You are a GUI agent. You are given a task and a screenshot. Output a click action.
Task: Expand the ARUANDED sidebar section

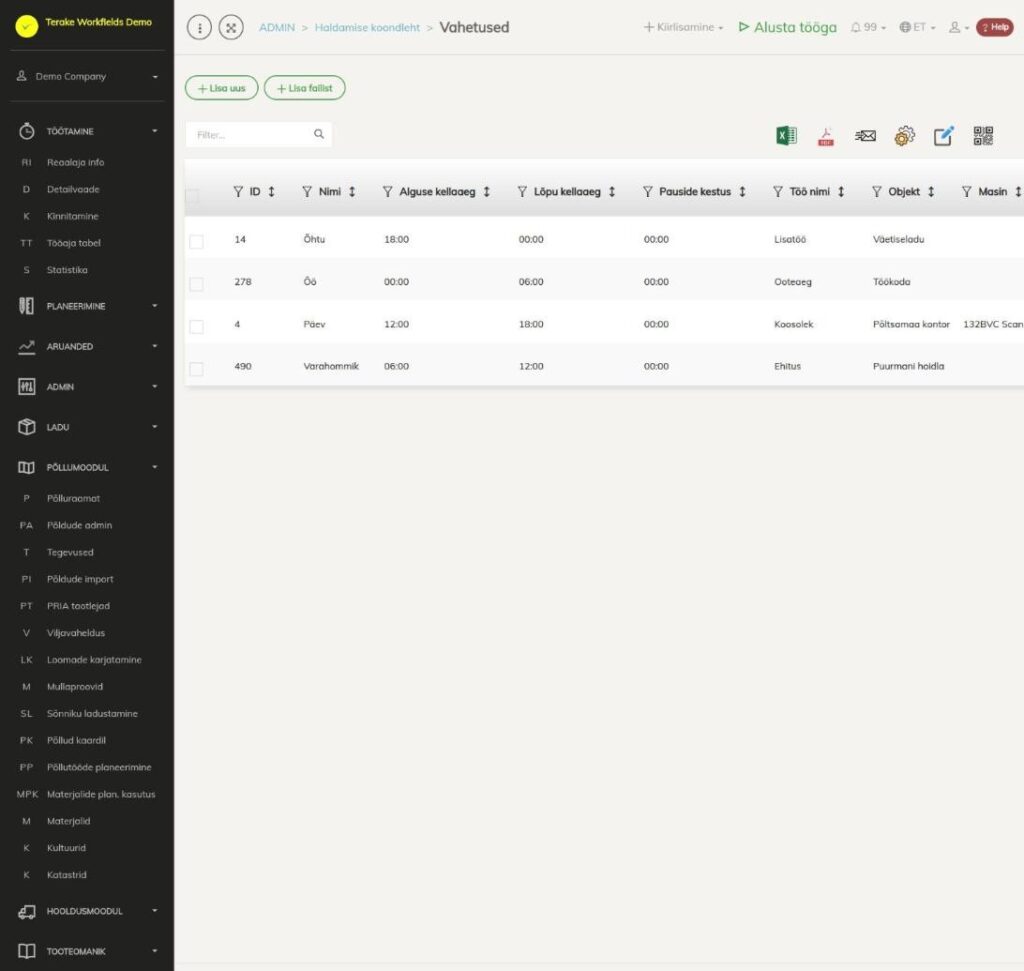point(88,346)
